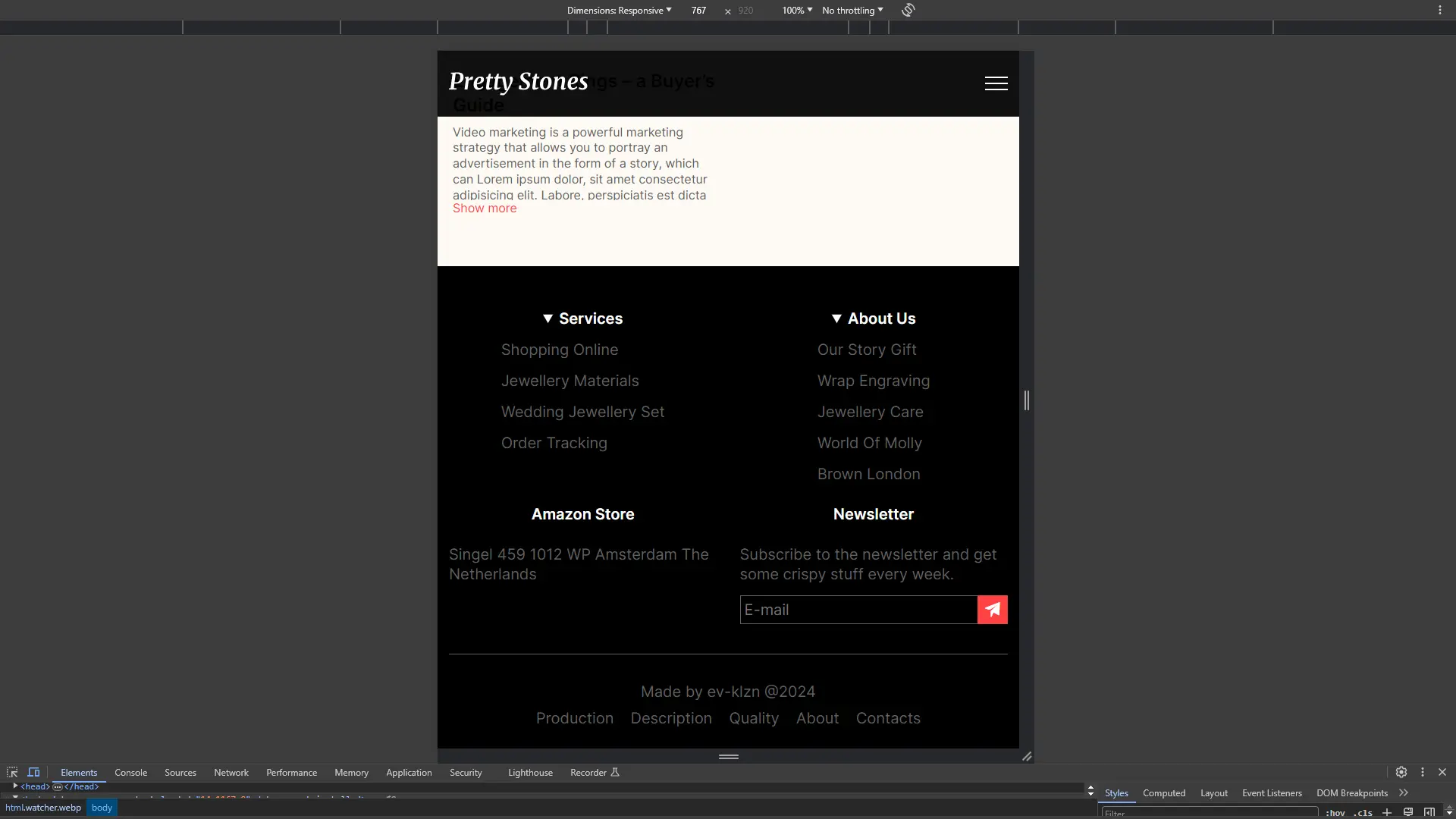Screen dimensions: 1456x819
Task: Click the Show more link
Action: [x=485, y=209]
